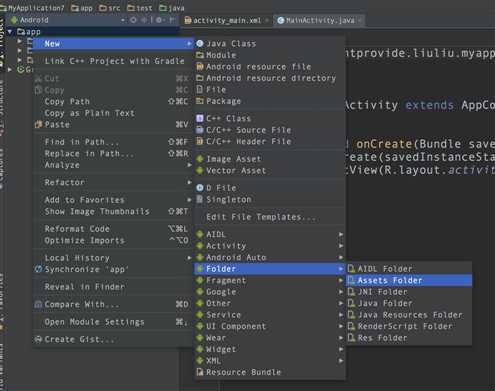Switch to the MainActivity.java tab

(x=319, y=20)
